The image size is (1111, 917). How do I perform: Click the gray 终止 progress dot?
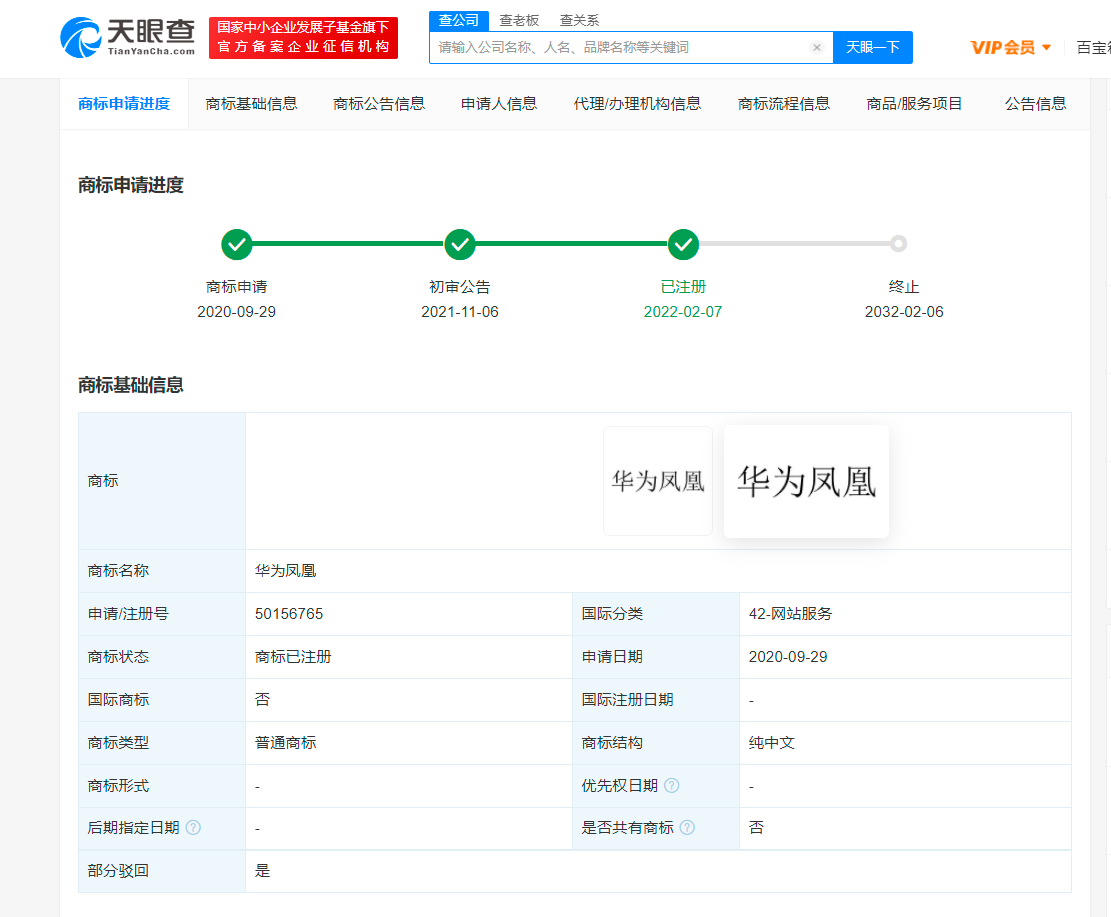[898, 243]
